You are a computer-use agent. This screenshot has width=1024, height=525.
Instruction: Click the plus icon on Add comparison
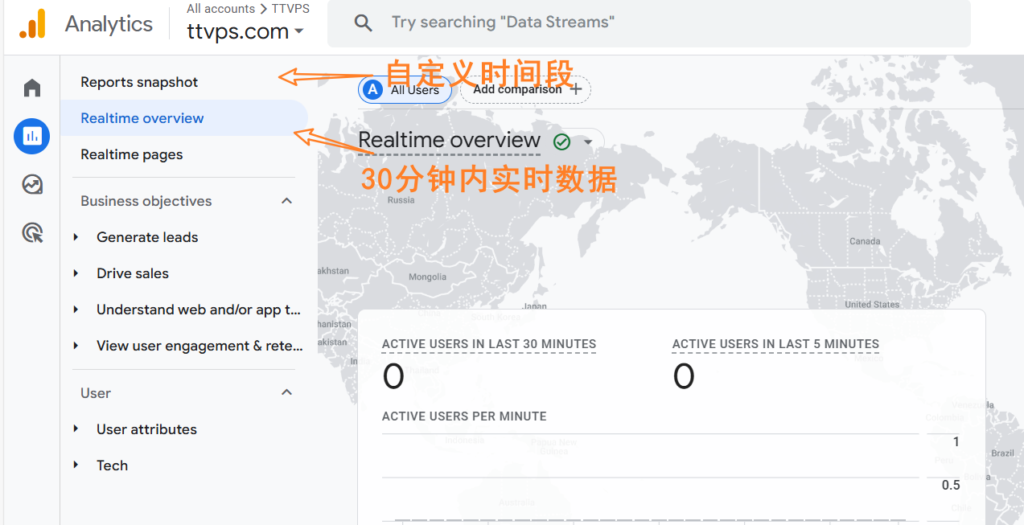click(x=575, y=90)
